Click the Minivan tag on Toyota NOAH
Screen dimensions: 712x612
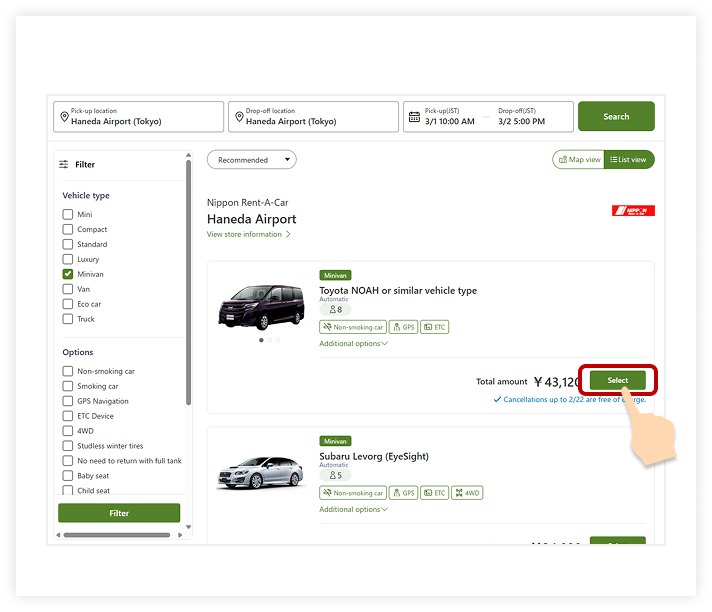[335, 275]
